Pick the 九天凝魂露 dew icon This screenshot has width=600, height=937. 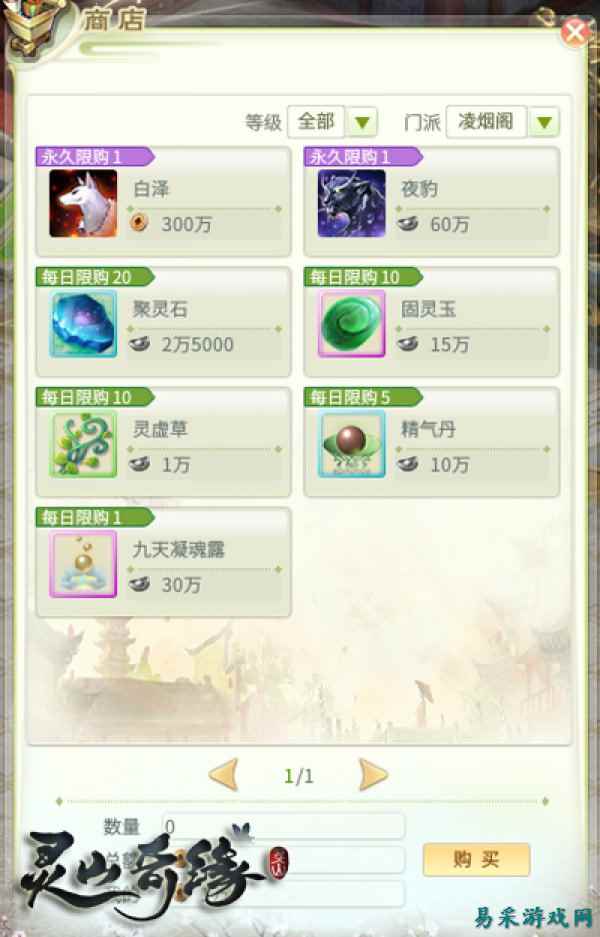pos(83,564)
